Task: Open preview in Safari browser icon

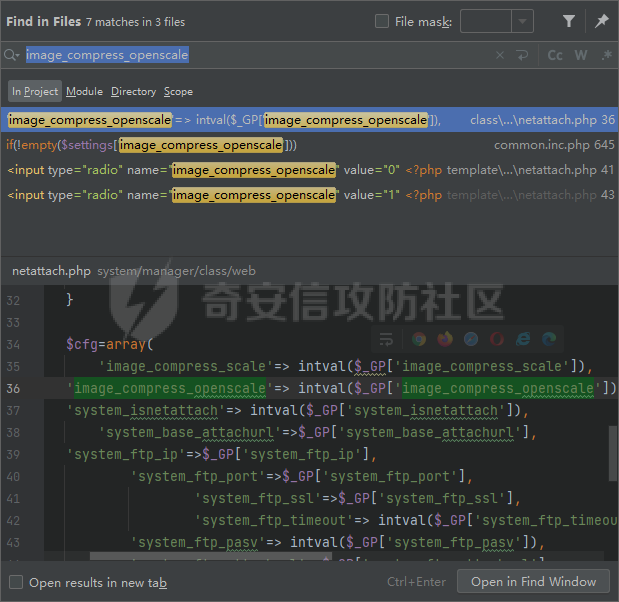Action: (471, 339)
